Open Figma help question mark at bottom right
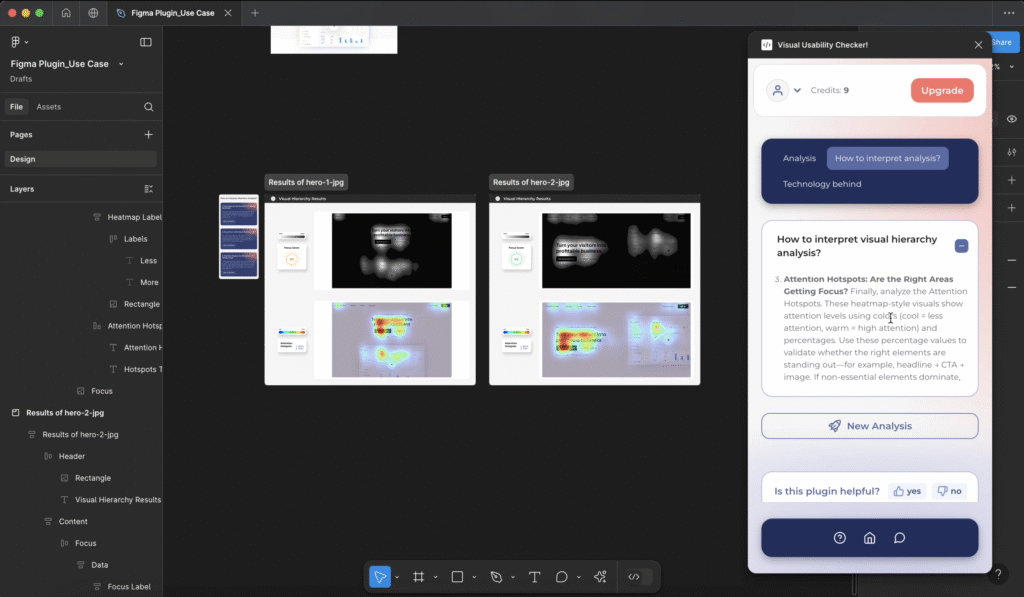1024x597 pixels. (x=998, y=574)
